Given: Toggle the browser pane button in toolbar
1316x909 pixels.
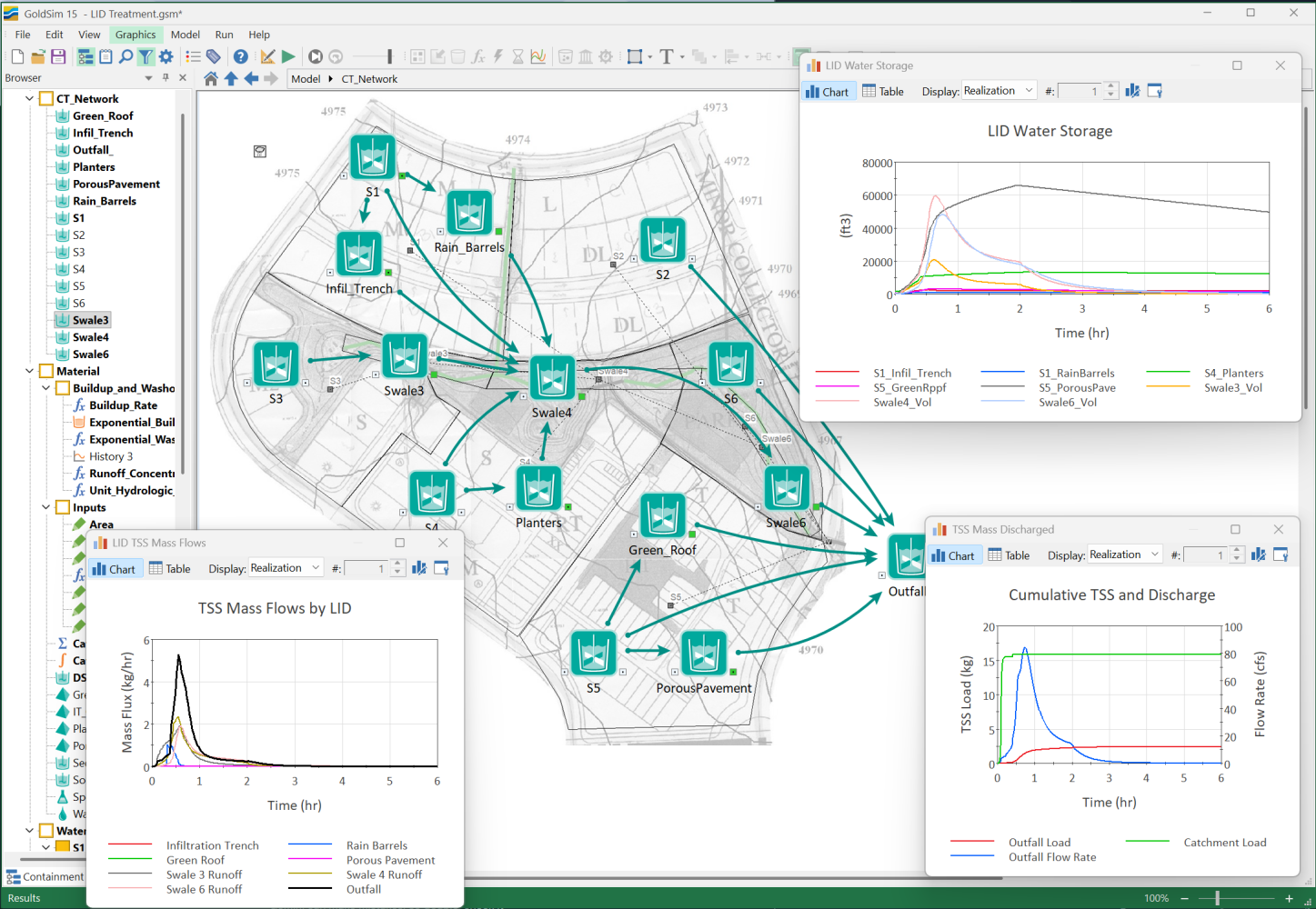Looking at the screenshot, I should point(85,56).
